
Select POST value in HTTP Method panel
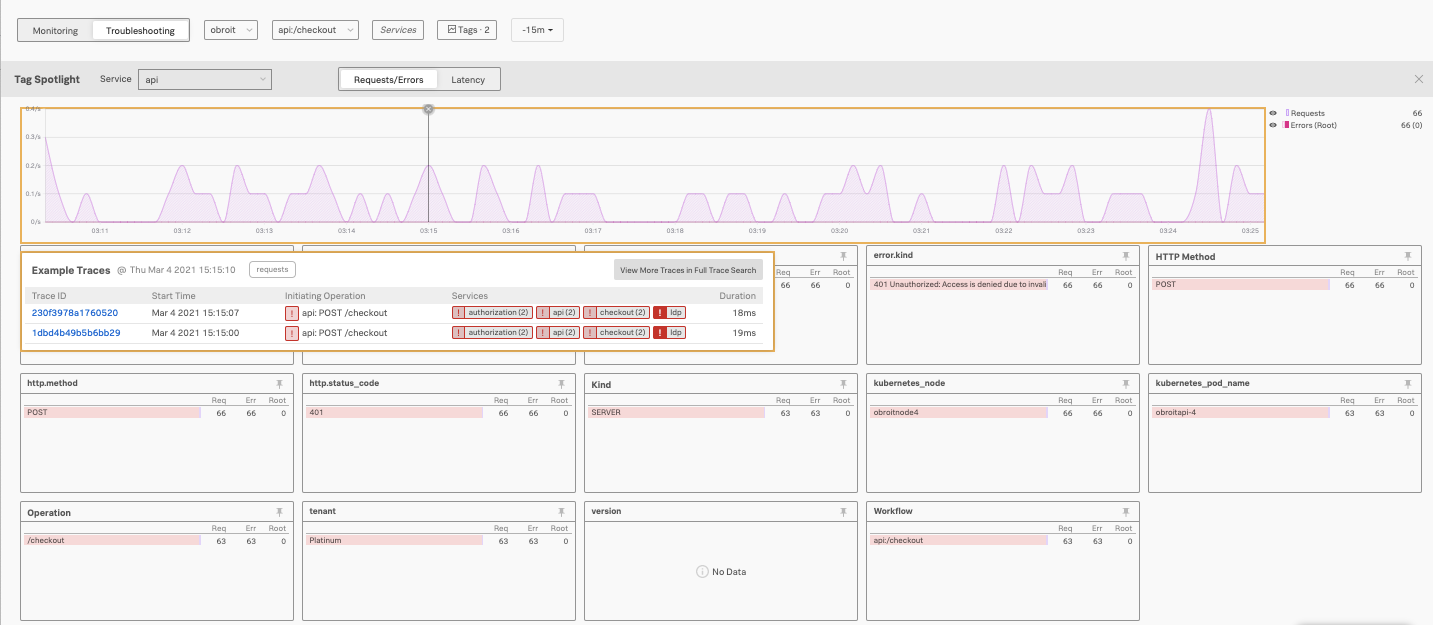(x=1241, y=285)
